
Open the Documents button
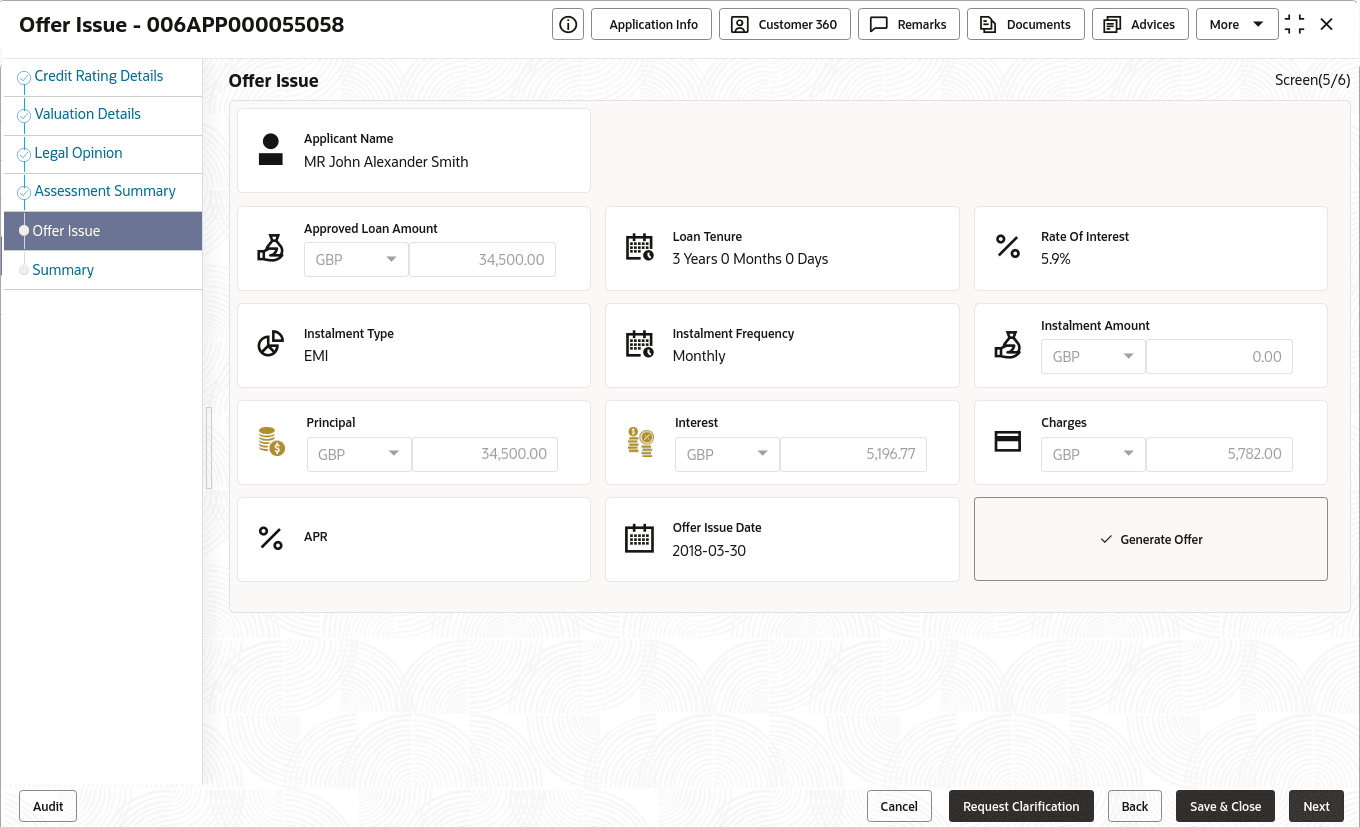tap(1026, 24)
